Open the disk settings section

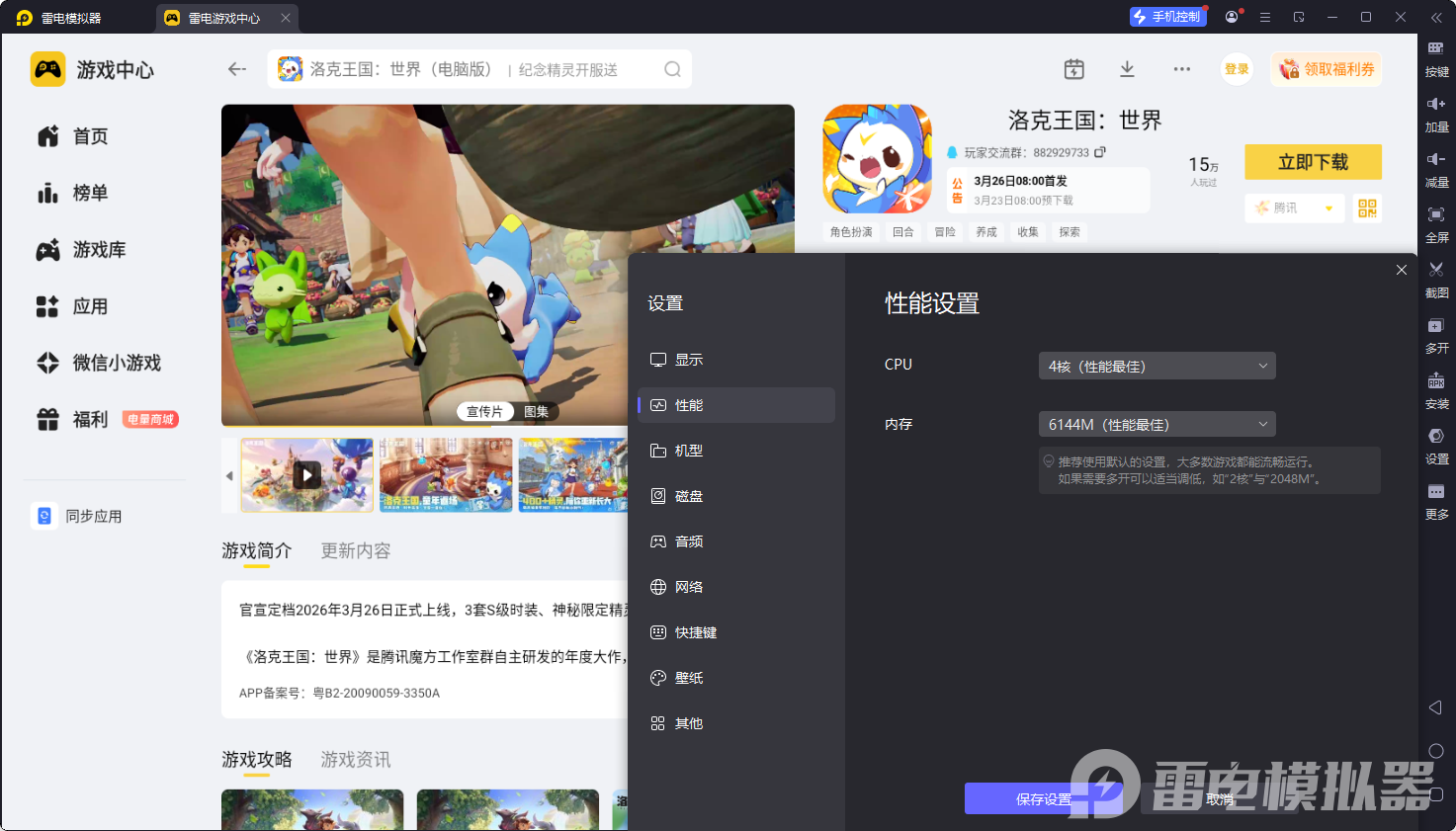tap(688, 496)
